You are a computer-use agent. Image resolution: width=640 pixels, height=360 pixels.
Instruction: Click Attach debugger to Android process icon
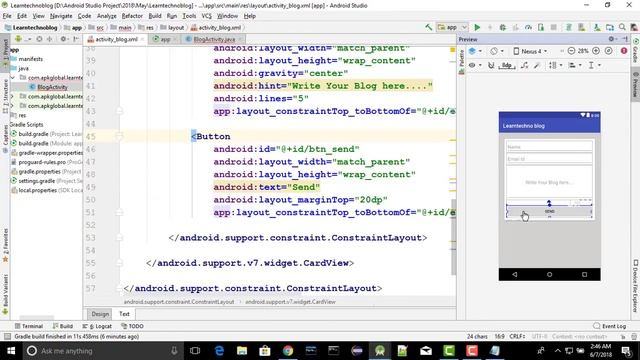coord(541,27)
